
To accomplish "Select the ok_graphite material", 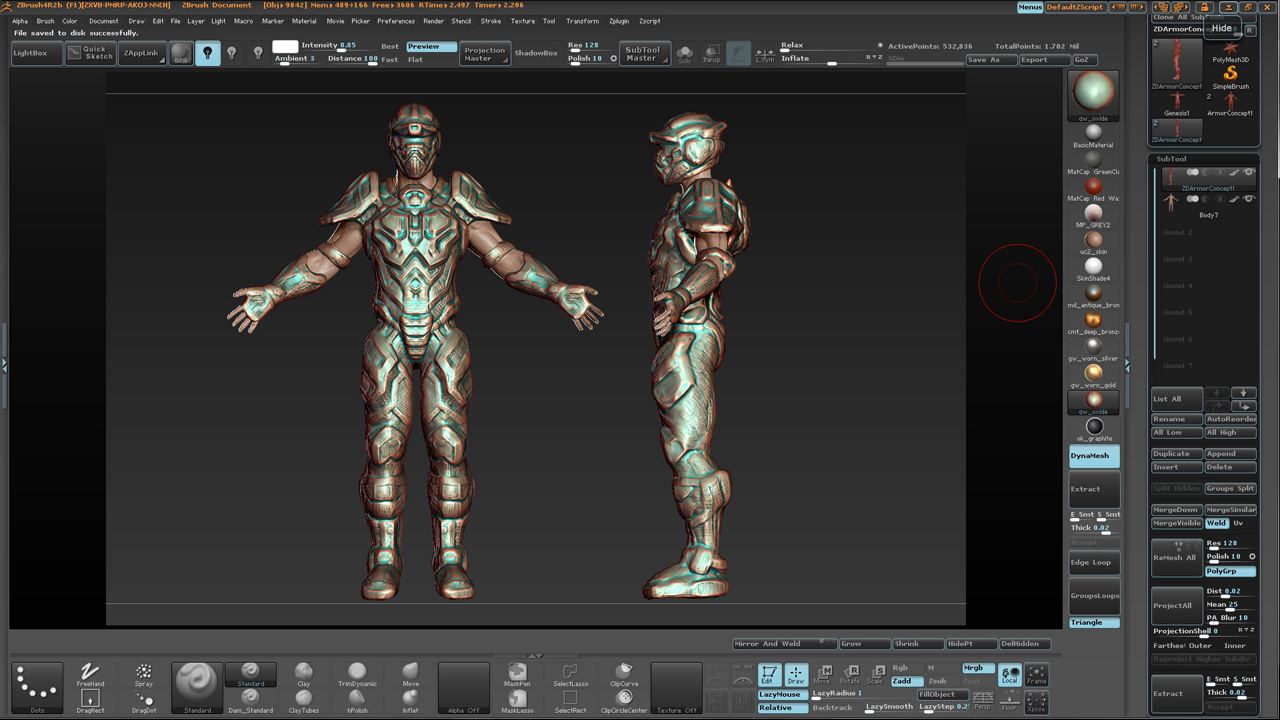I will pyautogui.click(x=1094, y=430).
